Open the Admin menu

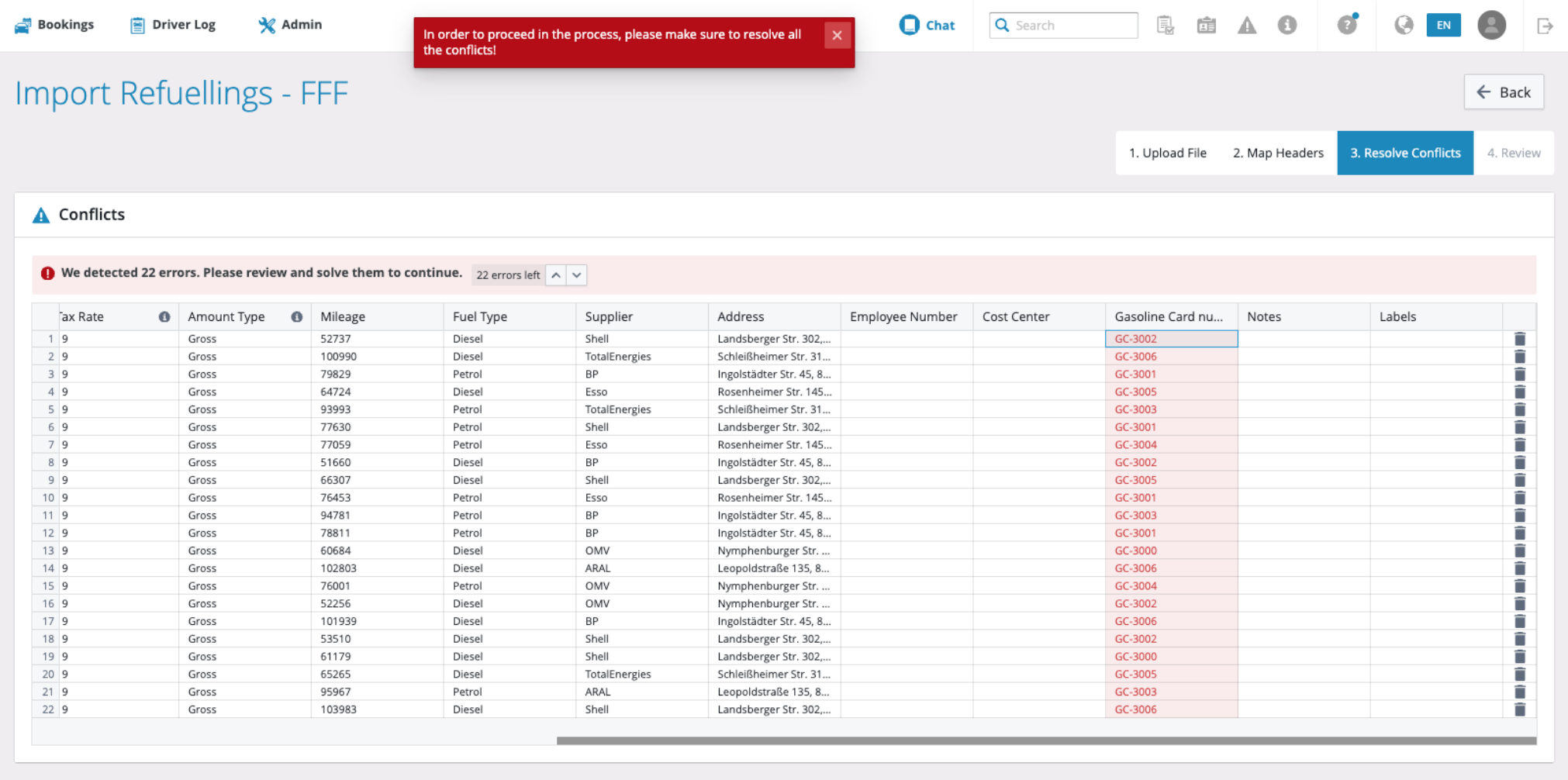point(290,25)
